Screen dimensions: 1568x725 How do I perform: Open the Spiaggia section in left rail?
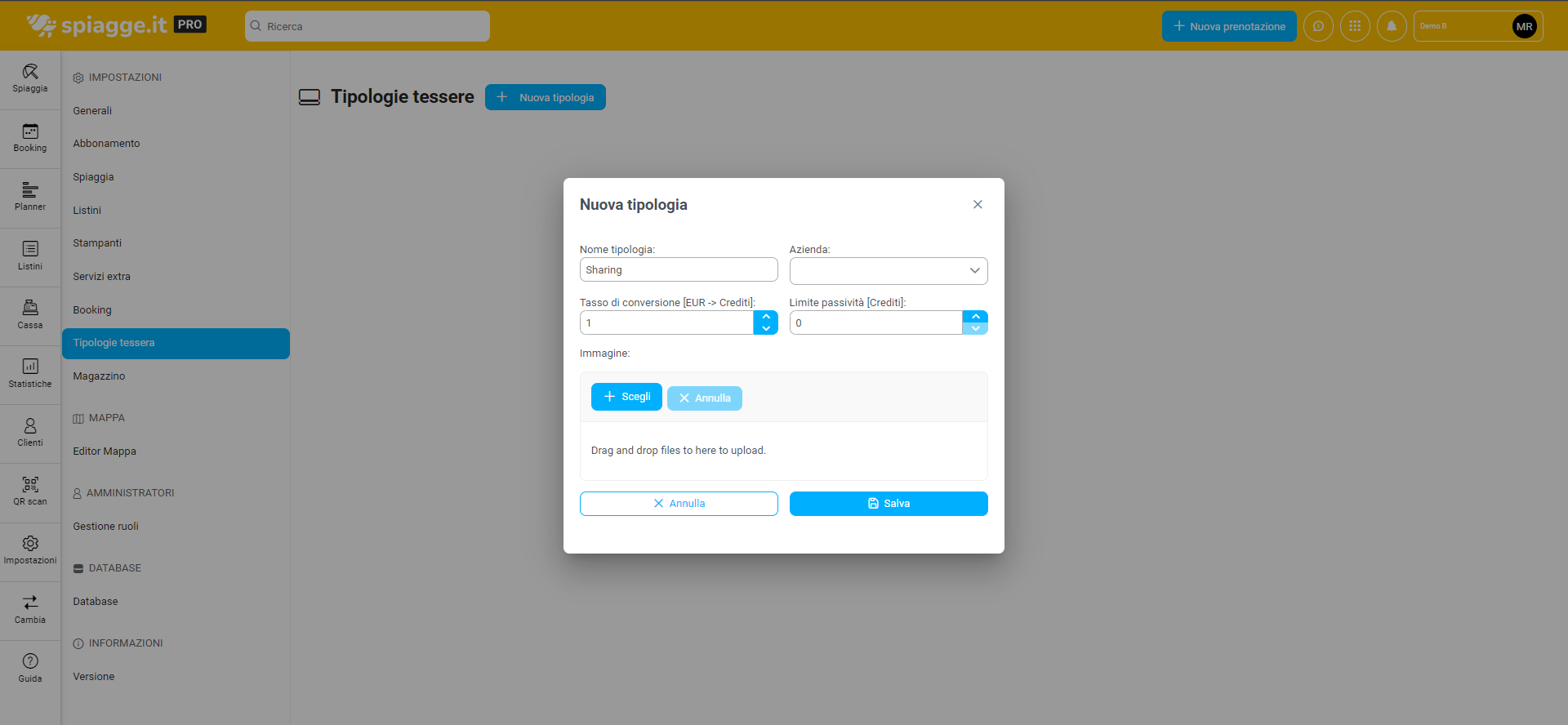pyautogui.click(x=30, y=78)
